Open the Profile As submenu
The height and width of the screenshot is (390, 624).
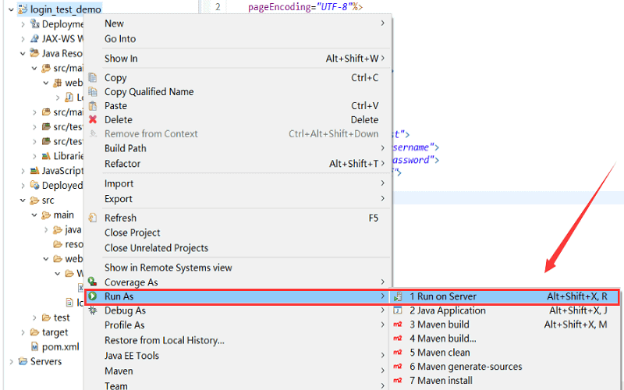tap(238, 325)
